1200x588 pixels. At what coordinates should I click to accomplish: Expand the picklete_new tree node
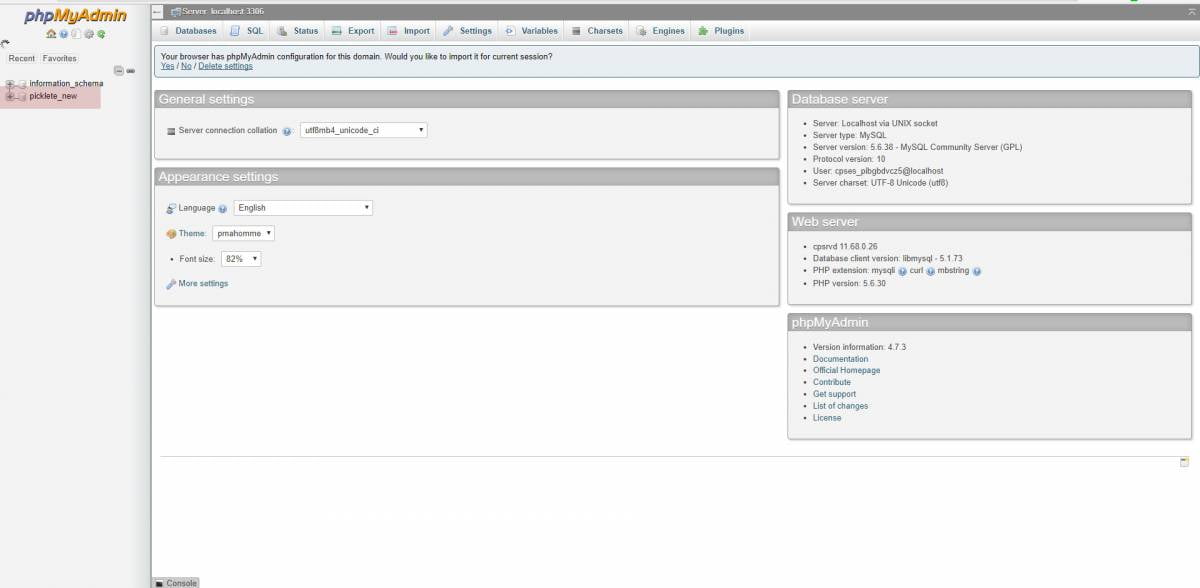coord(10,96)
